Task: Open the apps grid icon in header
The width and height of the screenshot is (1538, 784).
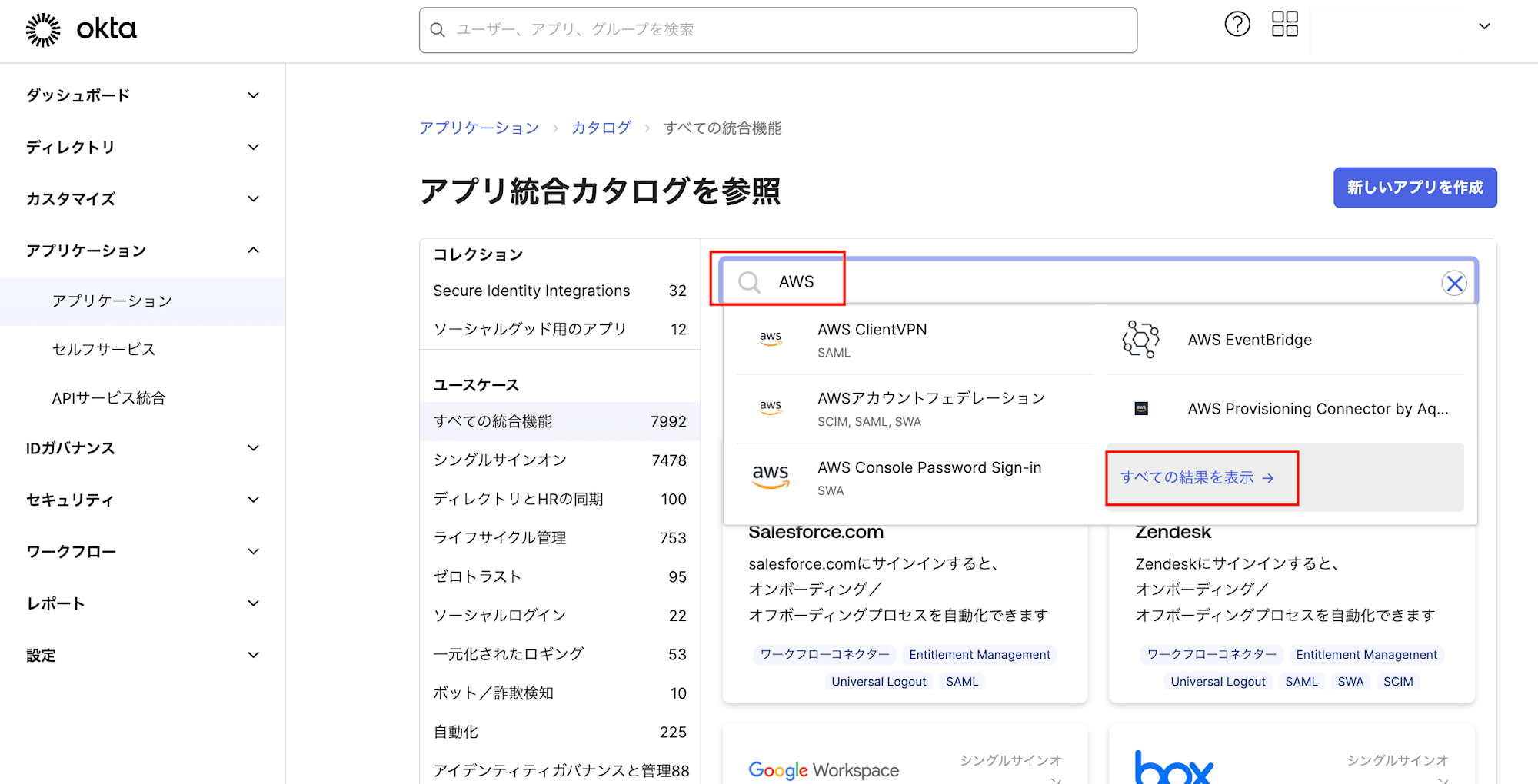Action: (x=1285, y=25)
